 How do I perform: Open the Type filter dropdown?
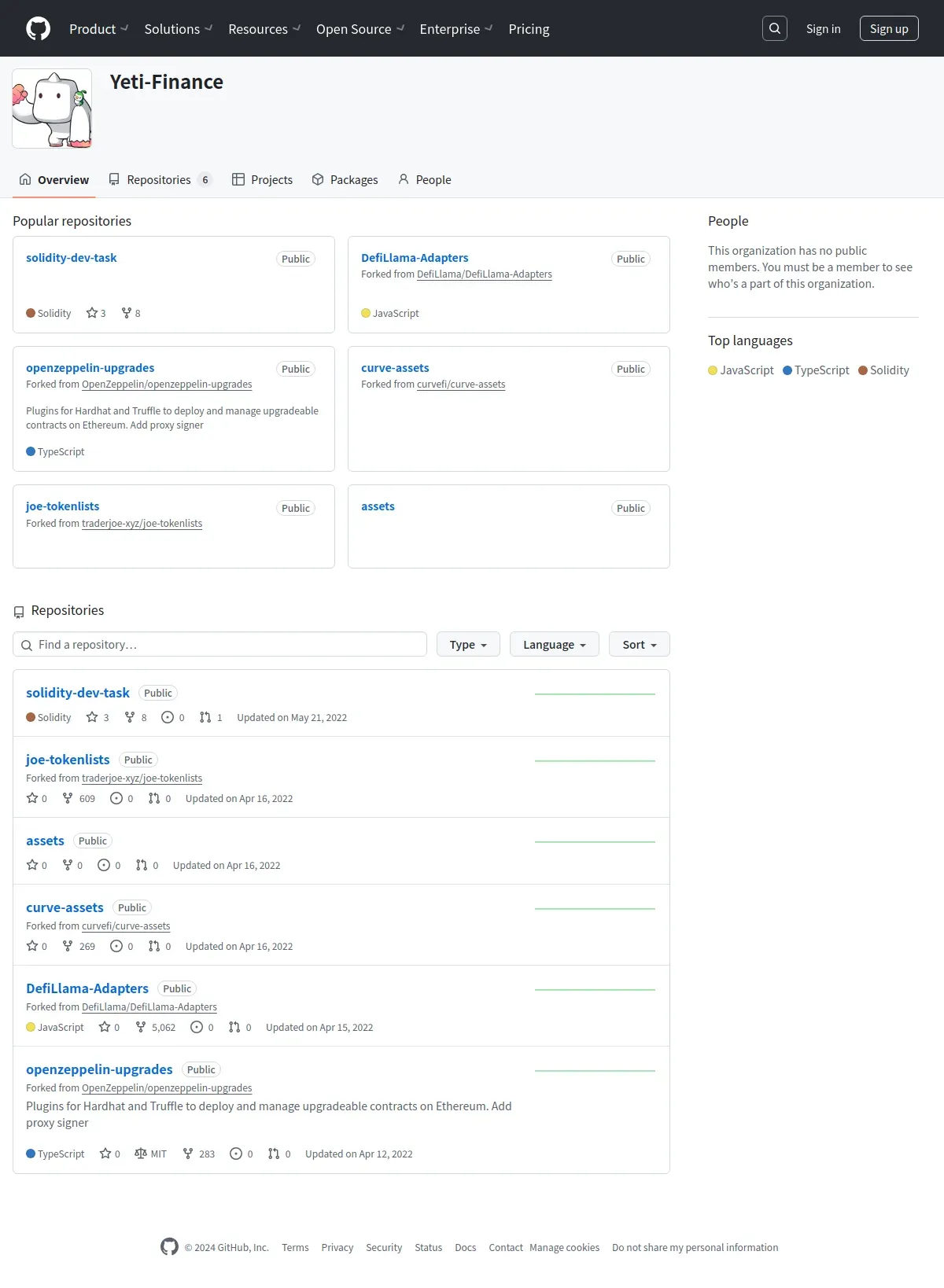coord(468,644)
